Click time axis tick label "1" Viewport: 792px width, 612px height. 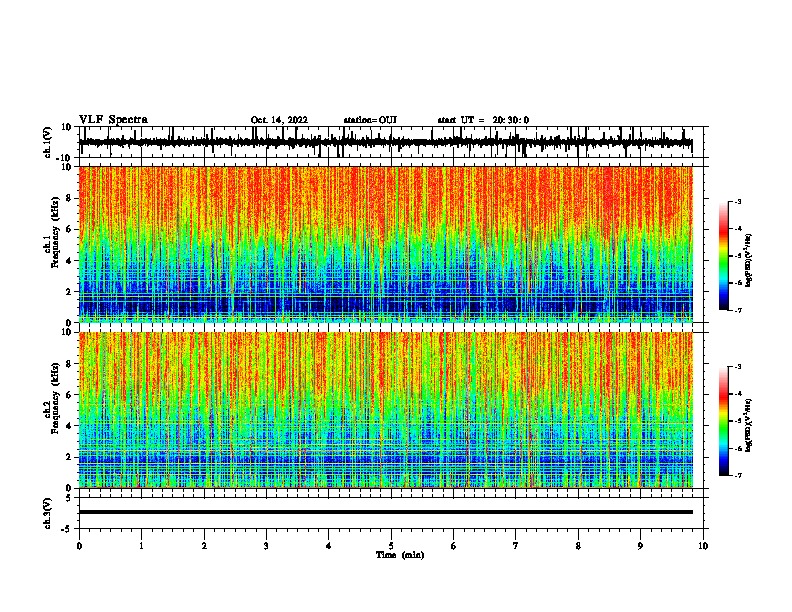coord(141,546)
